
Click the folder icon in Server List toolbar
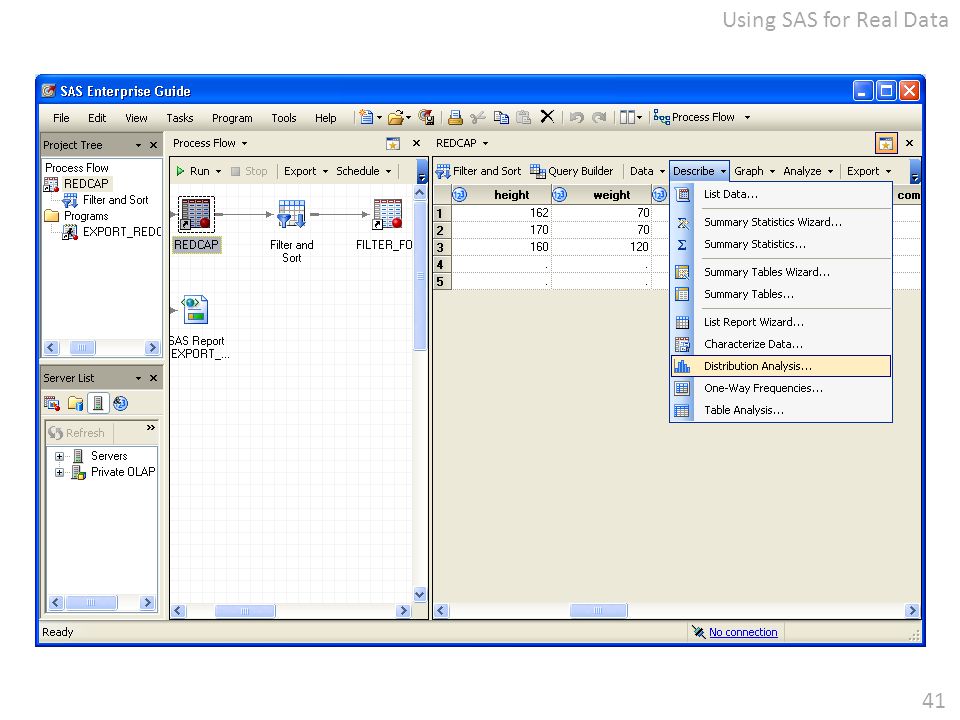tap(75, 403)
